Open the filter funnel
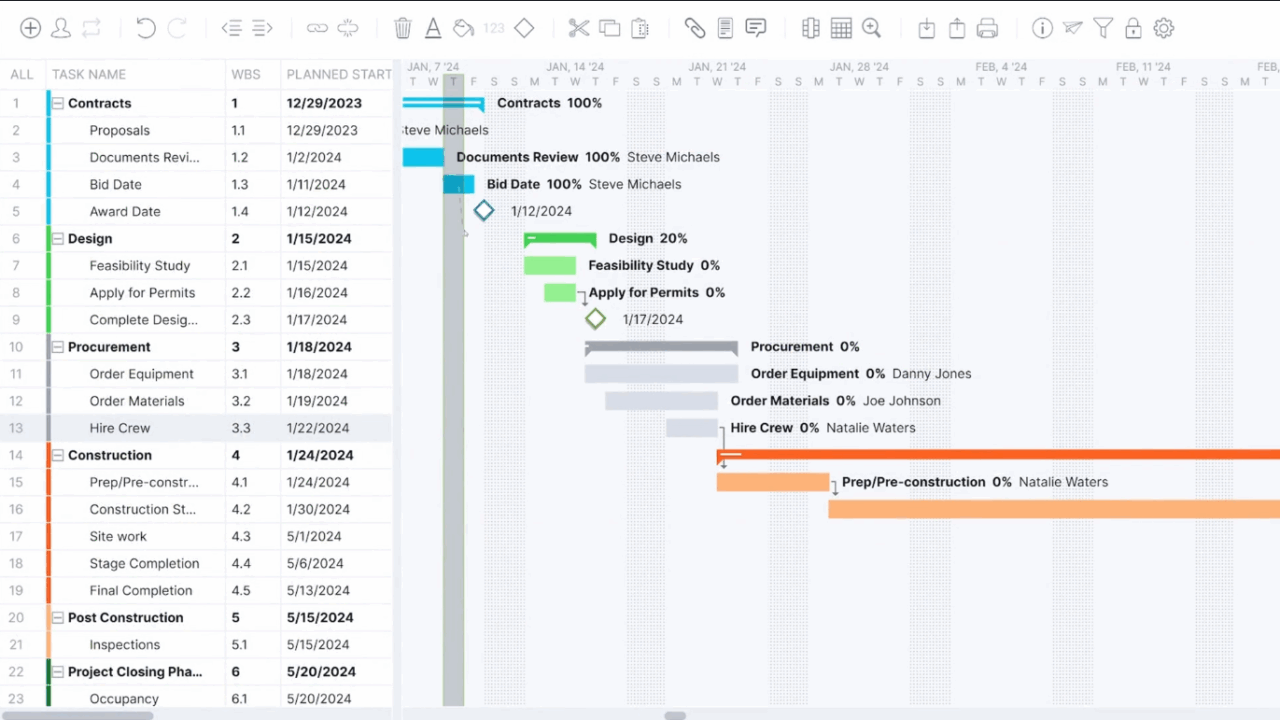 click(1103, 28)
